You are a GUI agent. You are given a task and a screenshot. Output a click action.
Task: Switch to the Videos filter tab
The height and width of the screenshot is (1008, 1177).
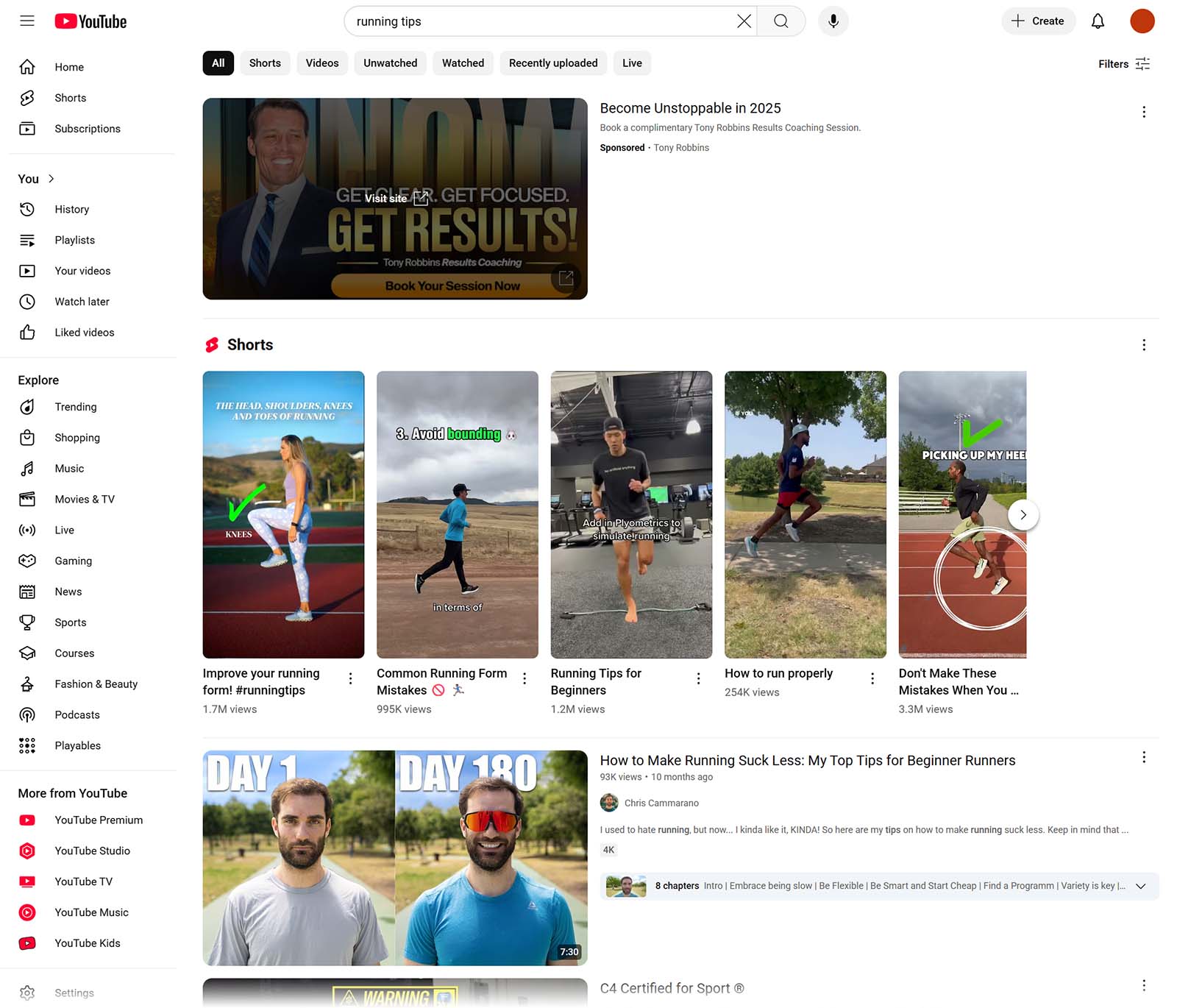321,63
